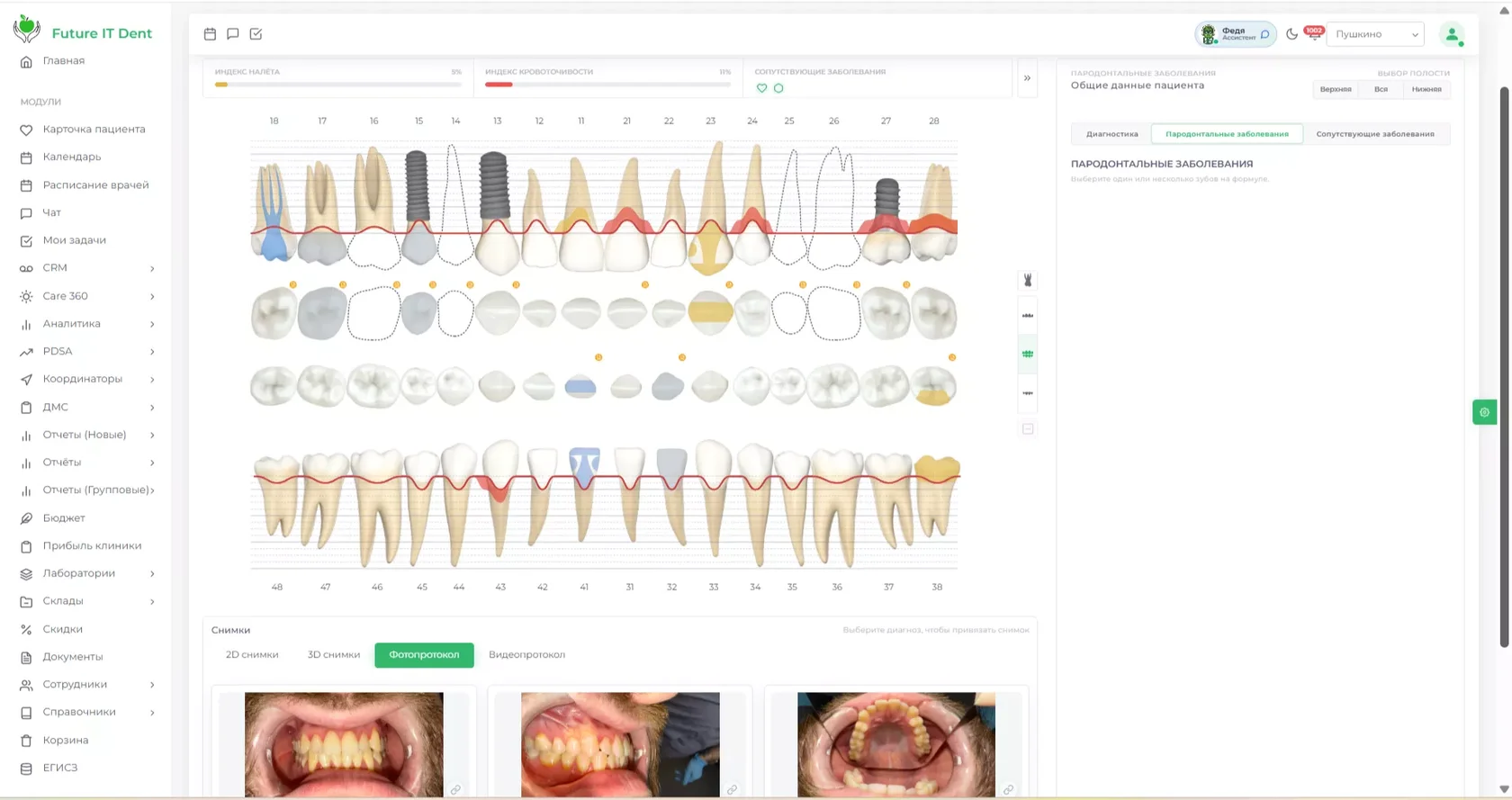Switch to the Диагностика tab
This screenshot has width=1512, height=800.
tap(1111, 134)
